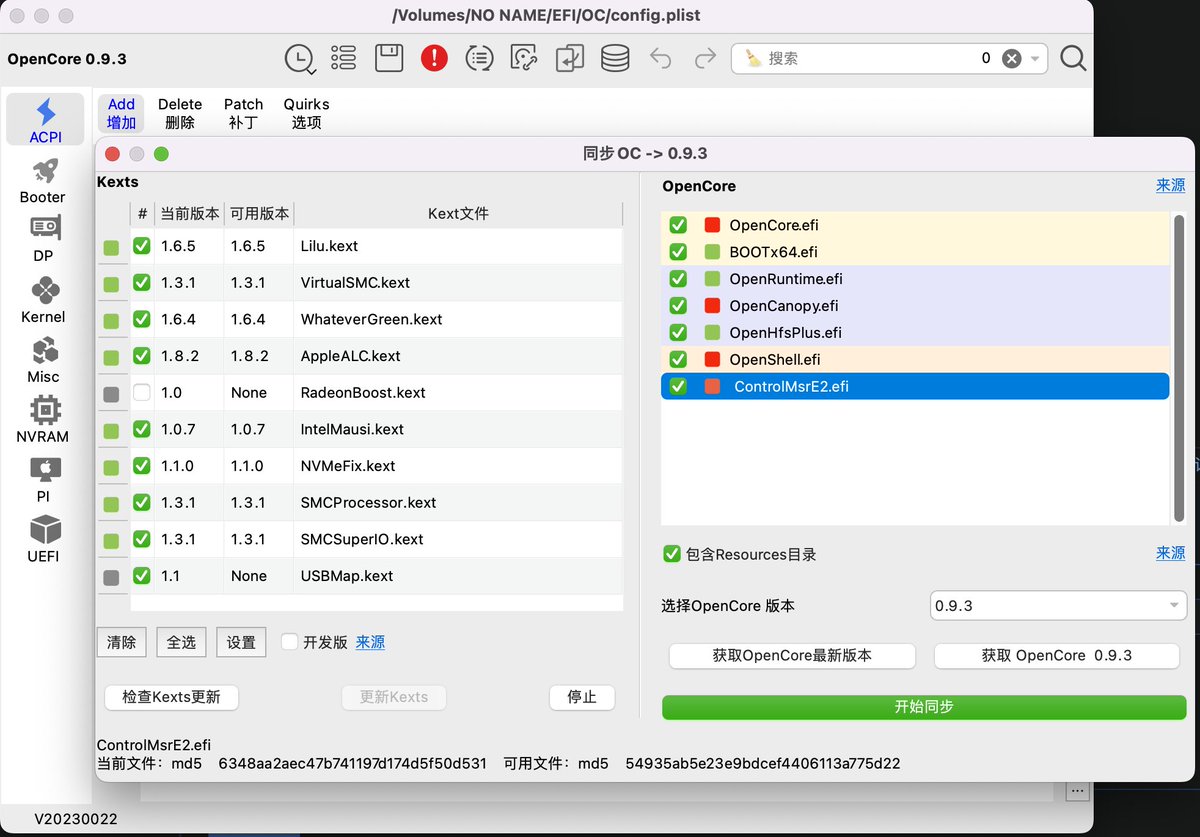The height and width of the screenshot is (837, 1200).
Task: Open the UEFI section in sidebar
Action: (43, 535)
